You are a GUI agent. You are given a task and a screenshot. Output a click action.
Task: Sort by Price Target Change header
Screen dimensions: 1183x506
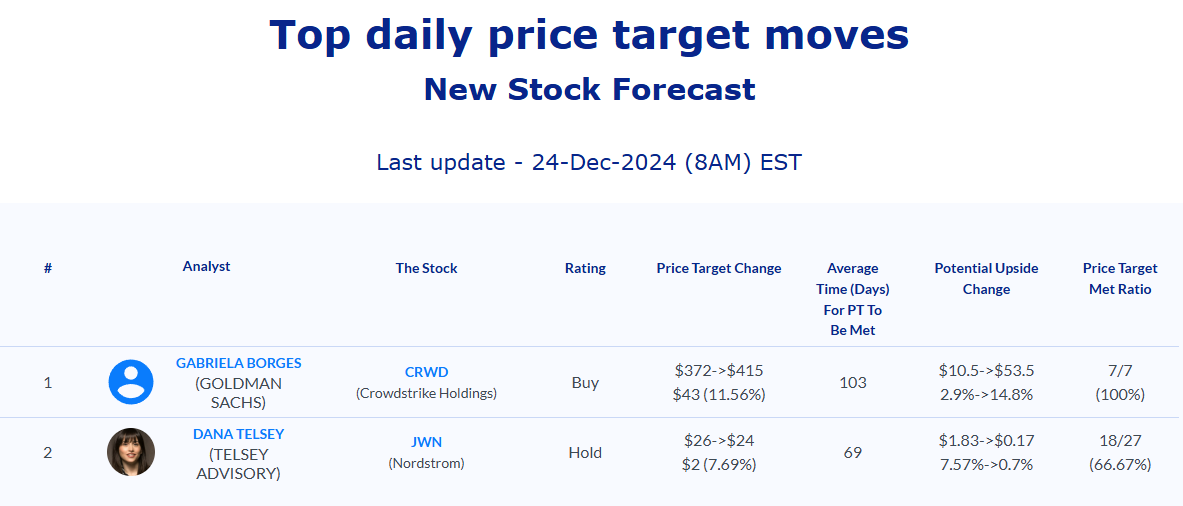pos(719,268)
